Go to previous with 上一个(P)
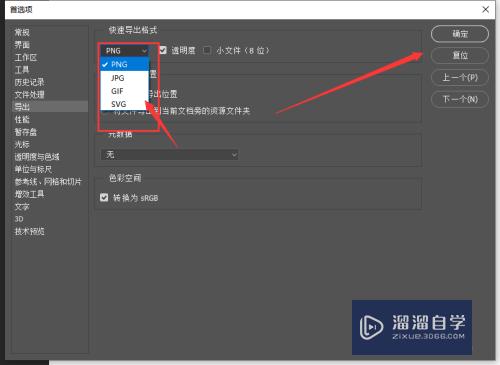This screenshot has width=500, height=365. click(x=460, y=77)
